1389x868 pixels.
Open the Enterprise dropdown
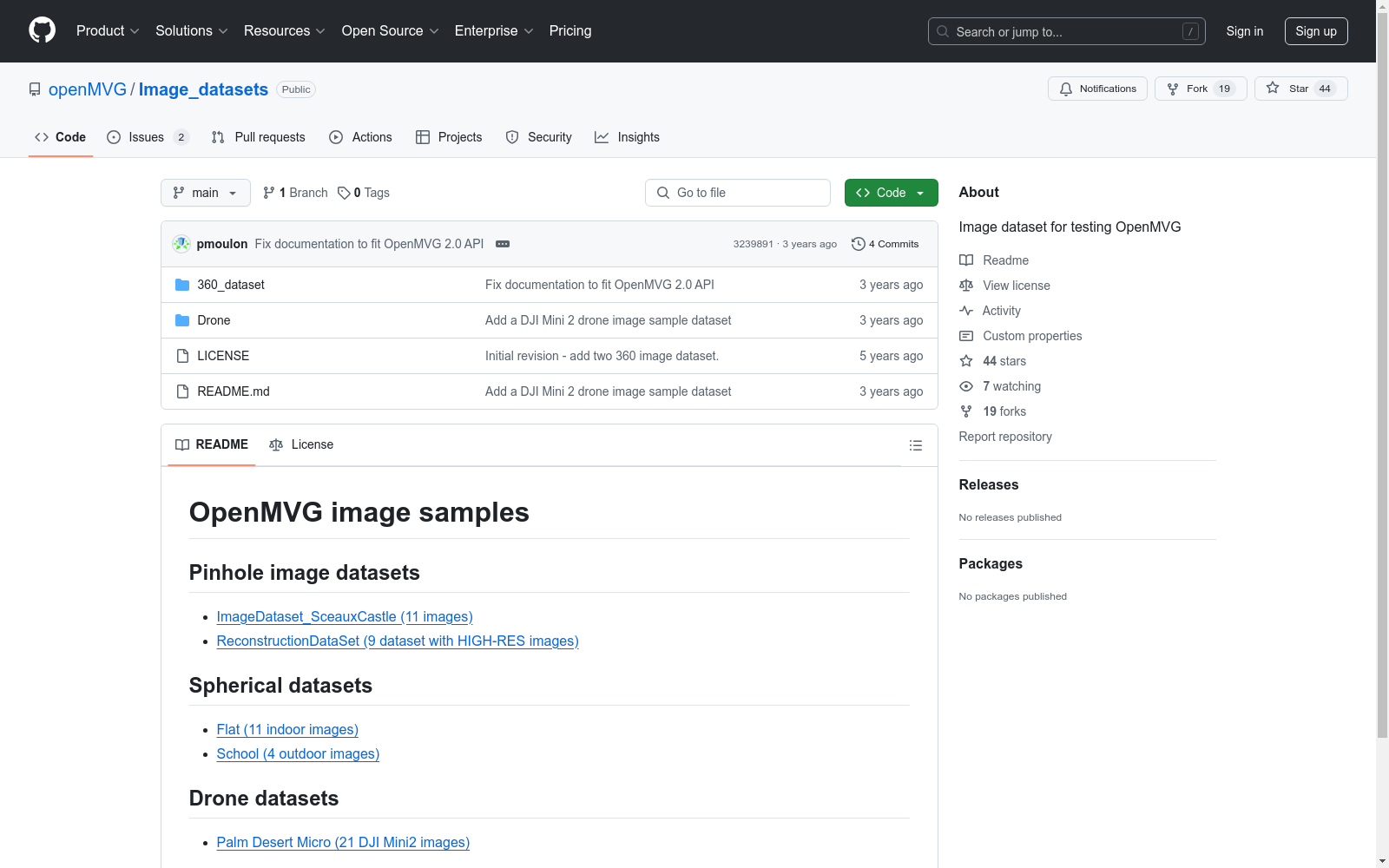pos(493,31)
